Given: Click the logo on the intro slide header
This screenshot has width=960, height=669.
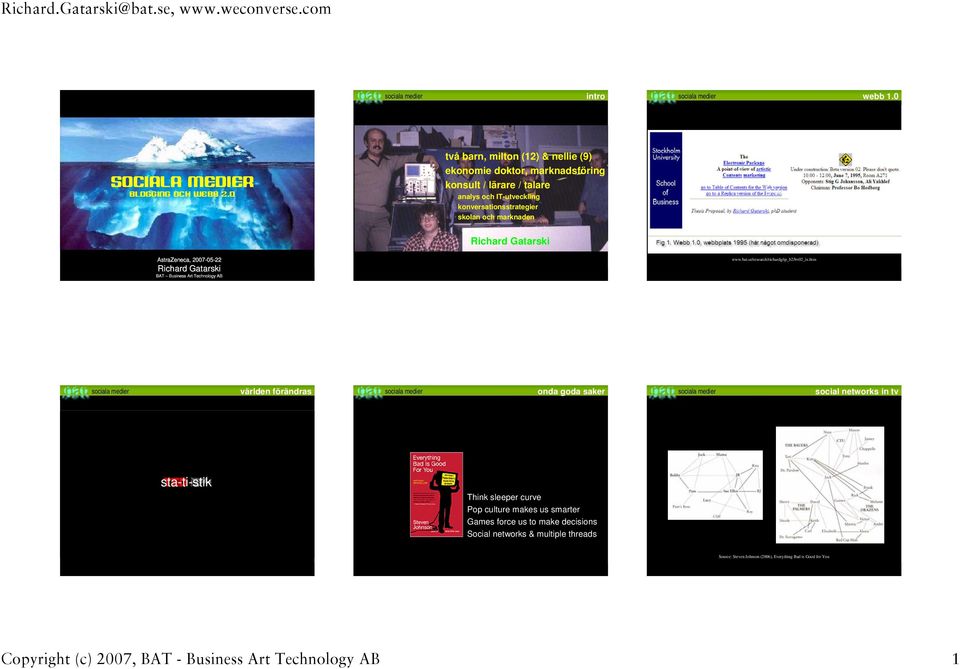Looking at the screenshot, I should pos(369,97).
